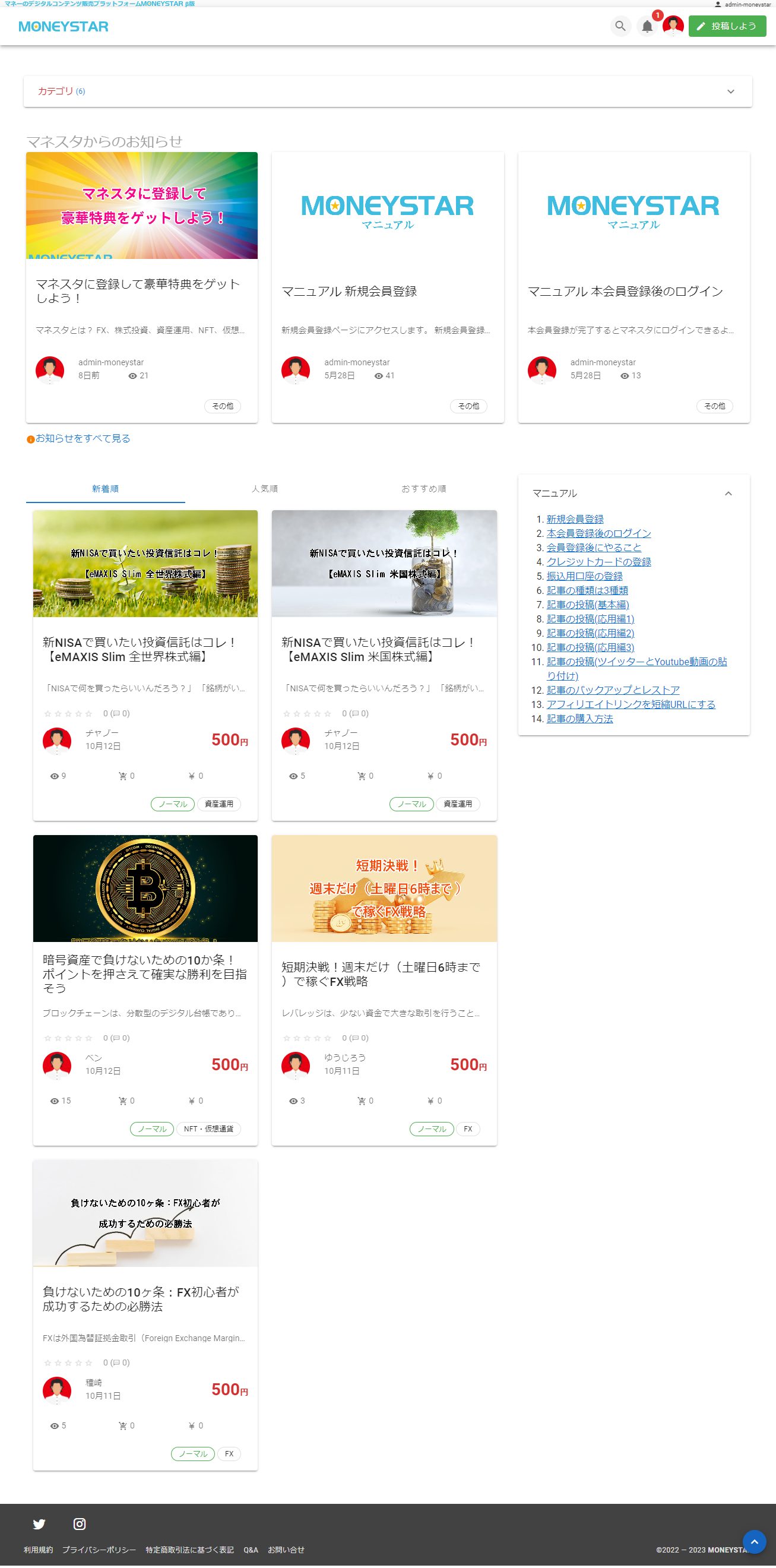Switch to the 新着順 tab

click(105, 489)
